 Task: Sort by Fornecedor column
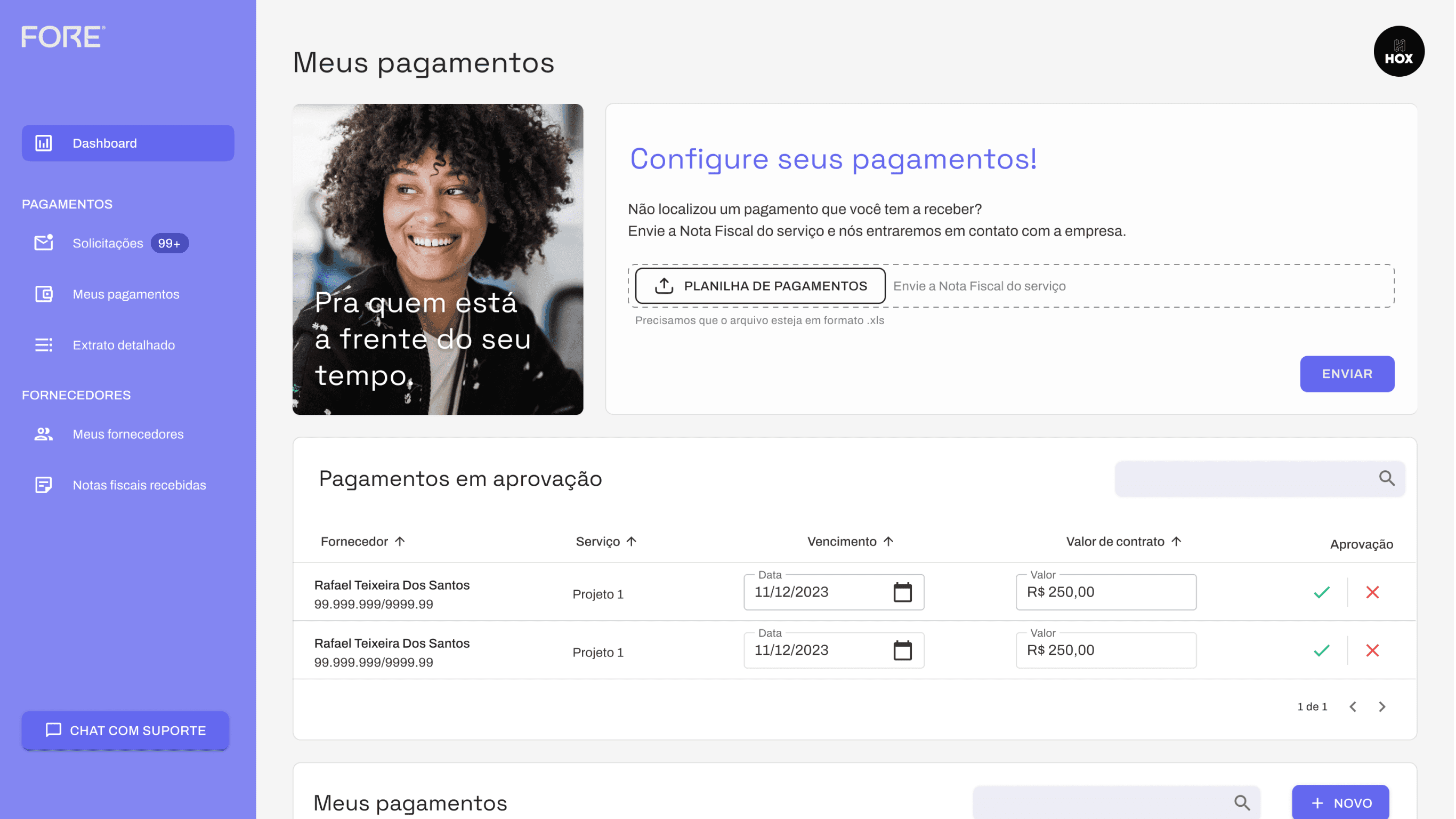point(363,541)
